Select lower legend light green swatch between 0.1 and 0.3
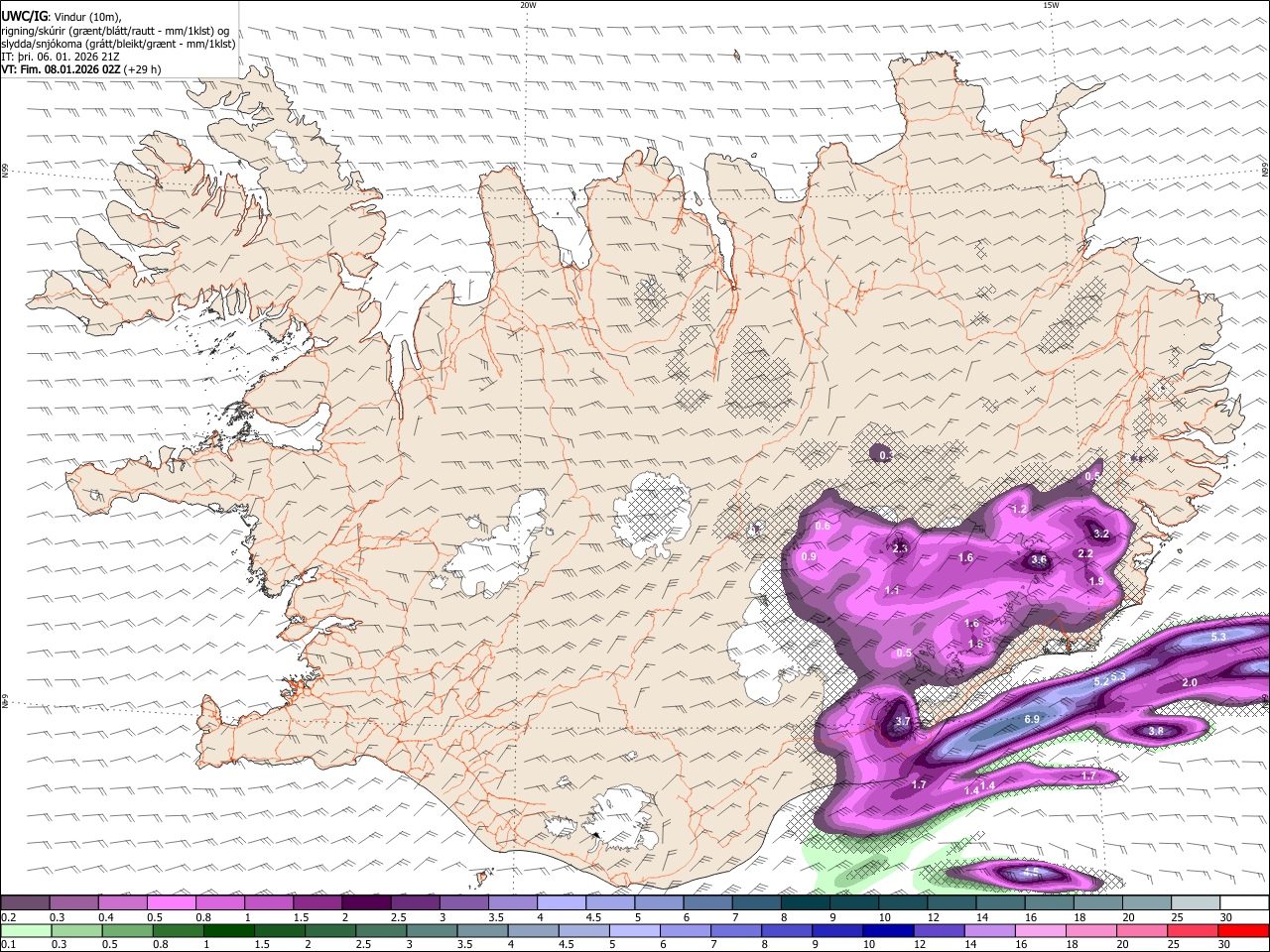 point(25,930)
